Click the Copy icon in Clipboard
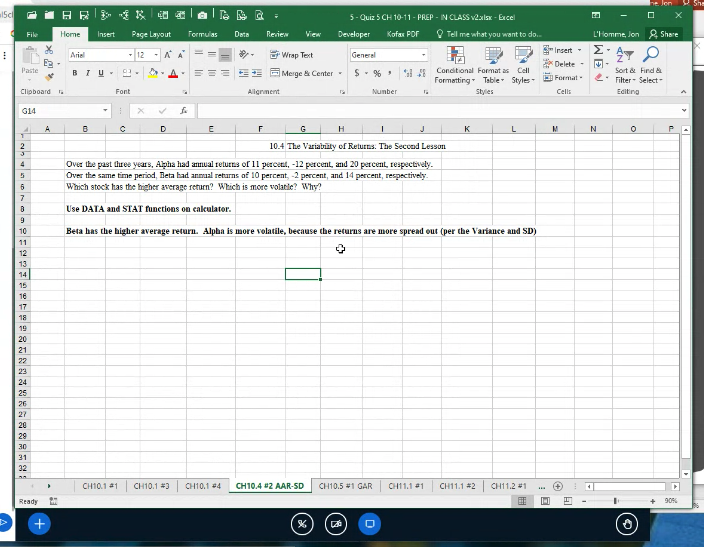Viewport: 704px width, 547px height. tap(48, 63)
